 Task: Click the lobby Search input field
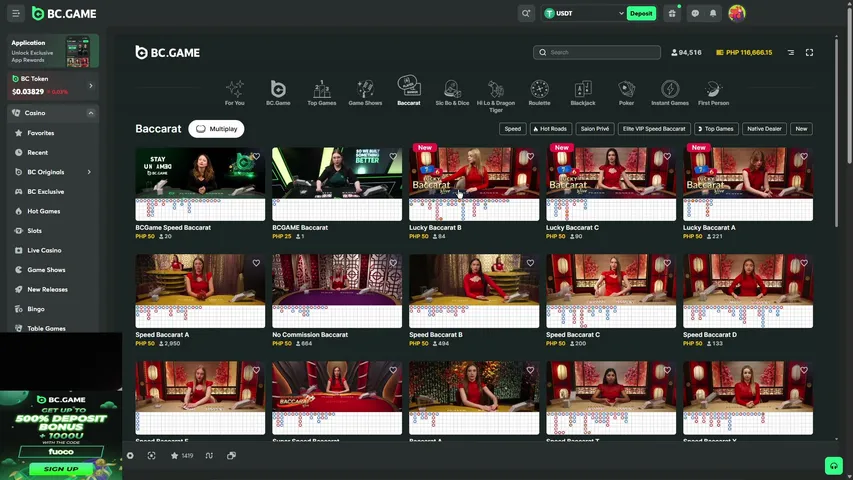point(597,52)
